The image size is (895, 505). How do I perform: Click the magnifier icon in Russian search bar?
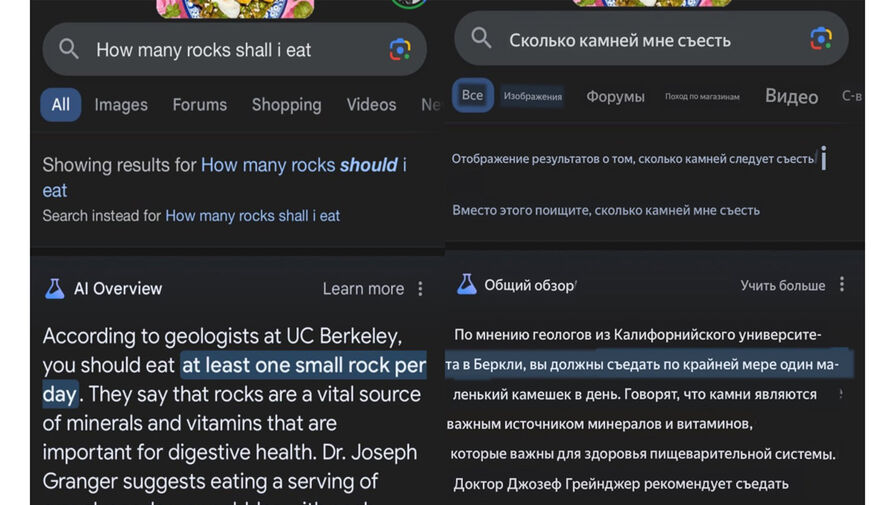(x=481, y=39)
